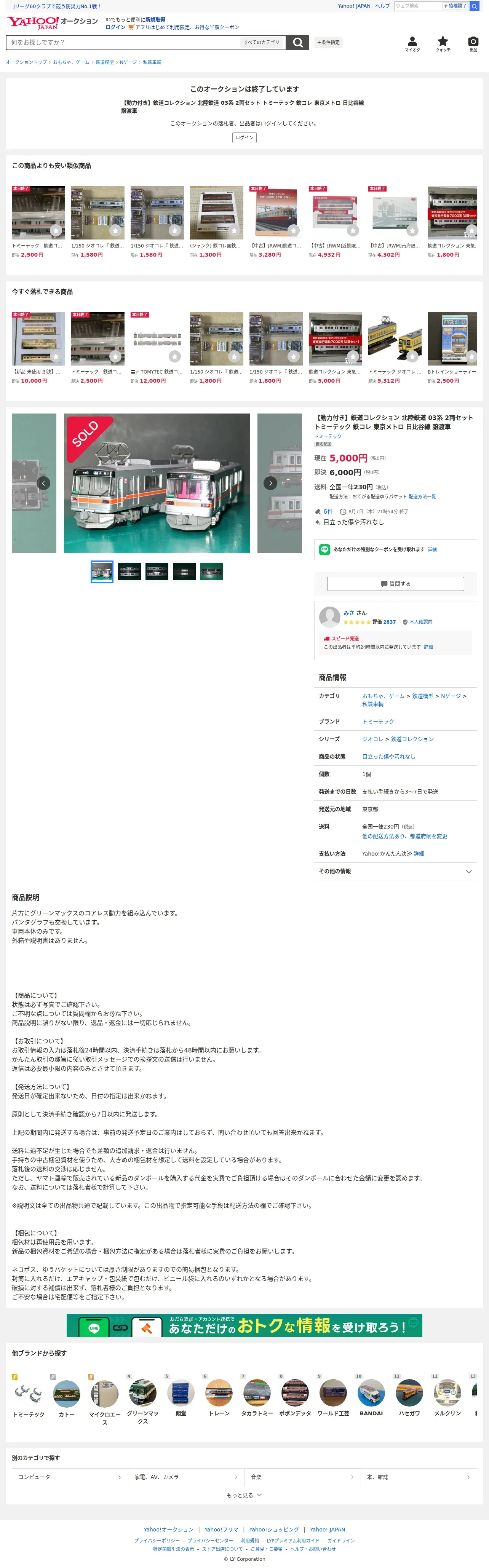The width and height of the screenshot is (489, 1568).
Task: Click the LINE おトクな情報 banner
Action: pos(244,1326)
